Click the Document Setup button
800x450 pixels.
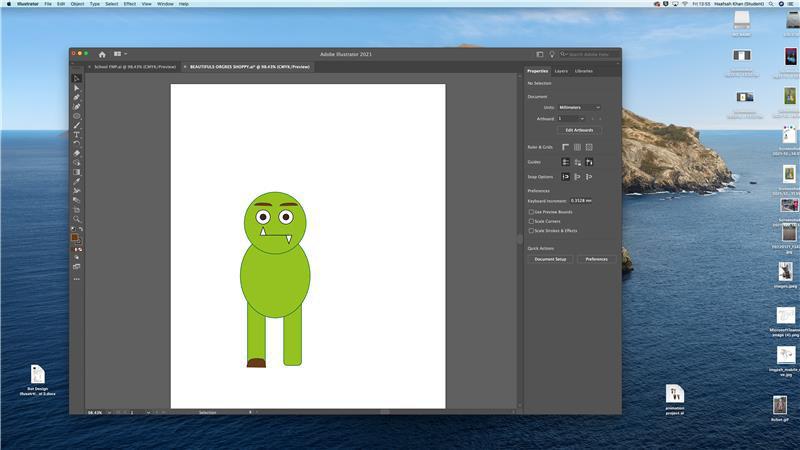(x=550, y=259)
